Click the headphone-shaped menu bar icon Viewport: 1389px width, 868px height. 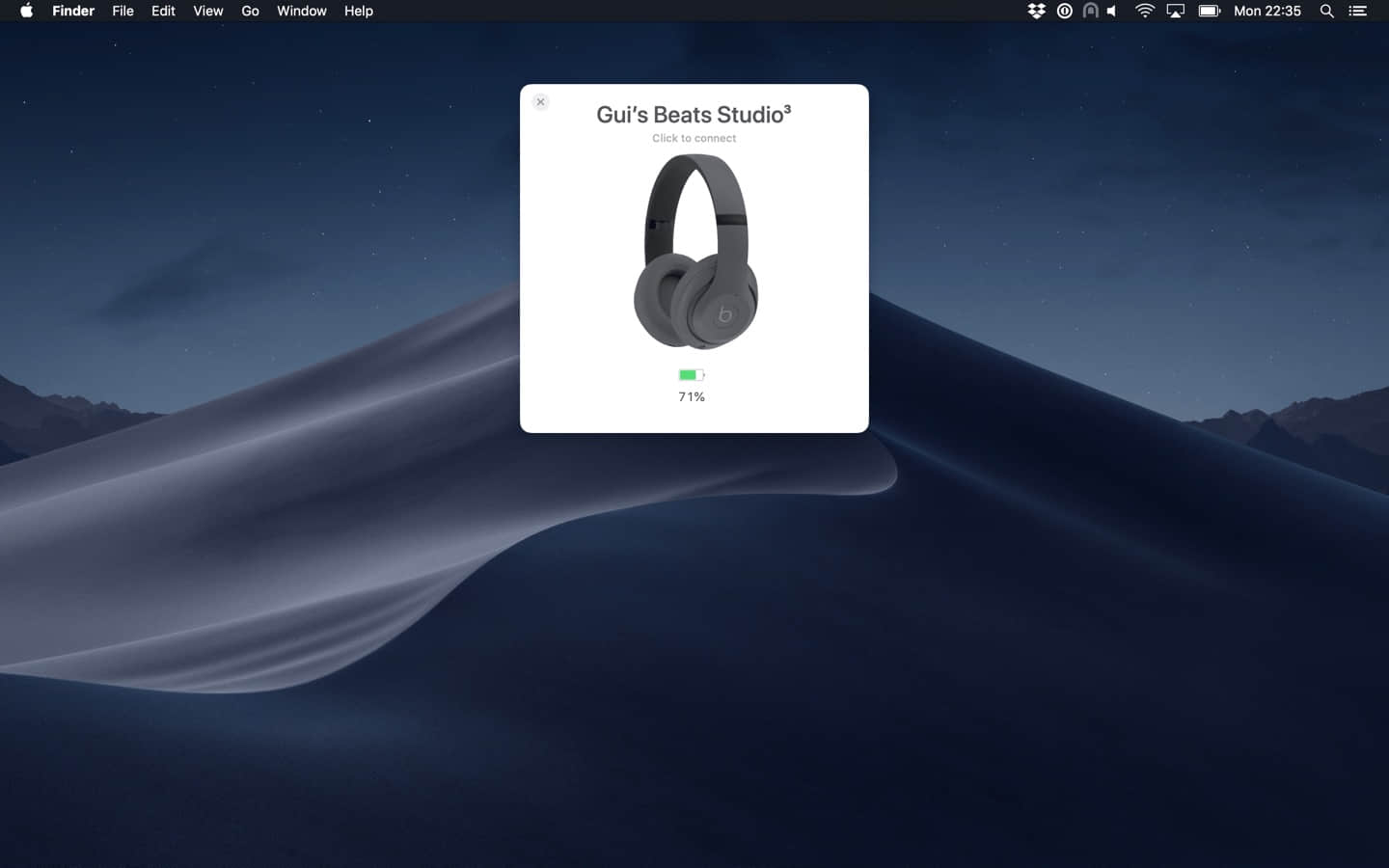pos(1090,11)
